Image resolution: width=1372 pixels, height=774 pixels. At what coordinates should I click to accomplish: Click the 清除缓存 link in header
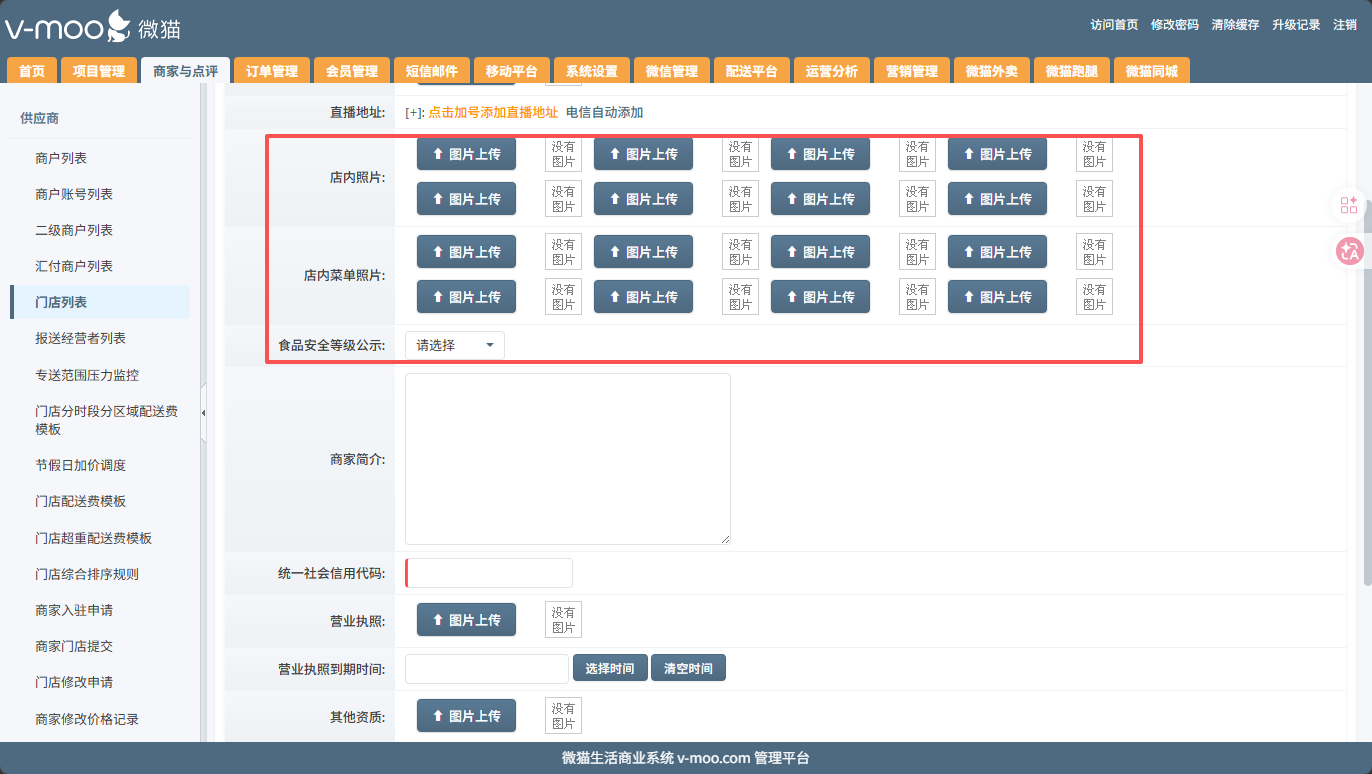pyautogui.click(x=1235, y=25)
